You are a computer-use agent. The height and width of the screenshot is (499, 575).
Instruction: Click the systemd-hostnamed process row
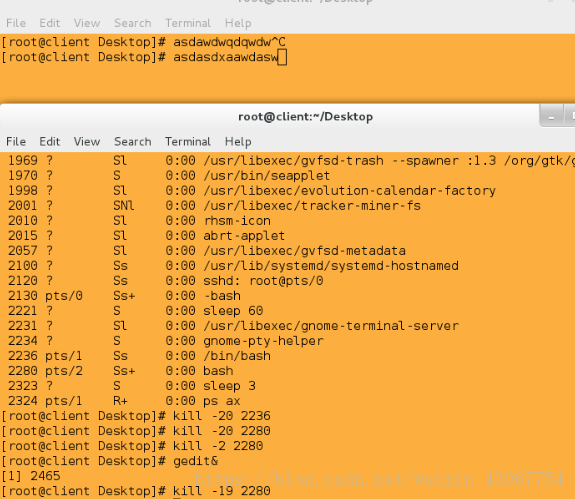coord(233,266)
